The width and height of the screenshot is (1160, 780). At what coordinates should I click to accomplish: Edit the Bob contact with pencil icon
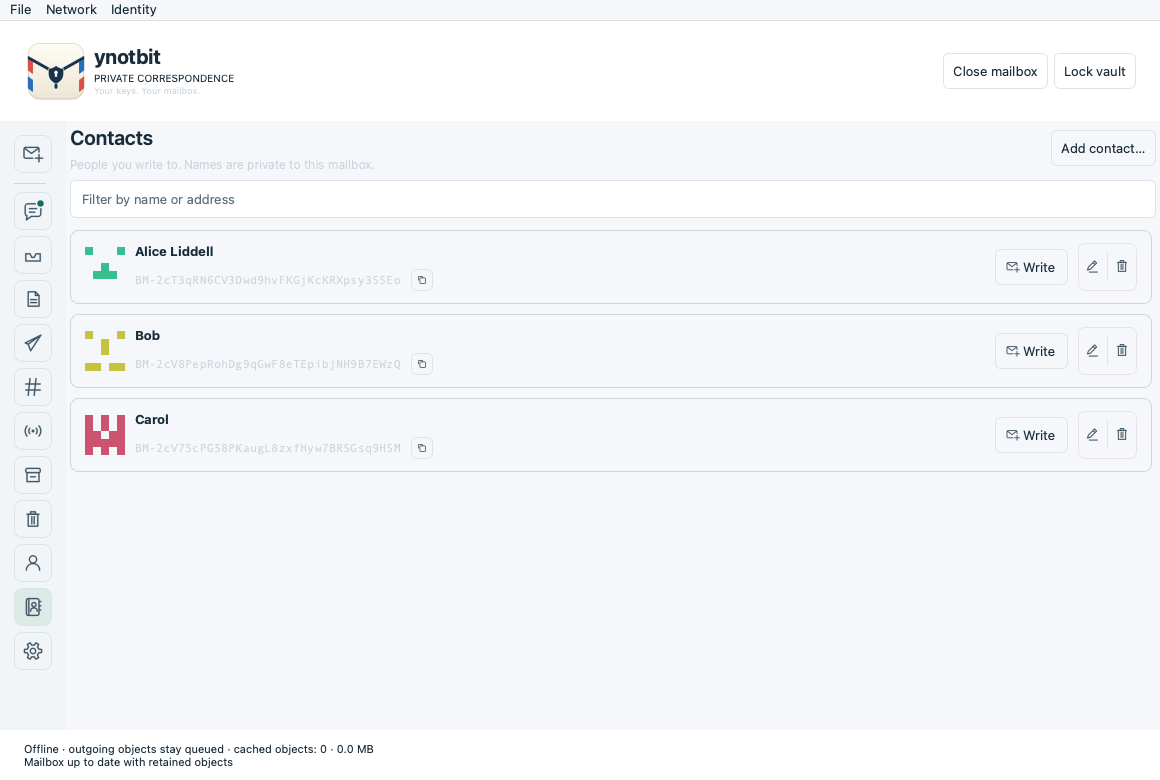pos(1092,351)
